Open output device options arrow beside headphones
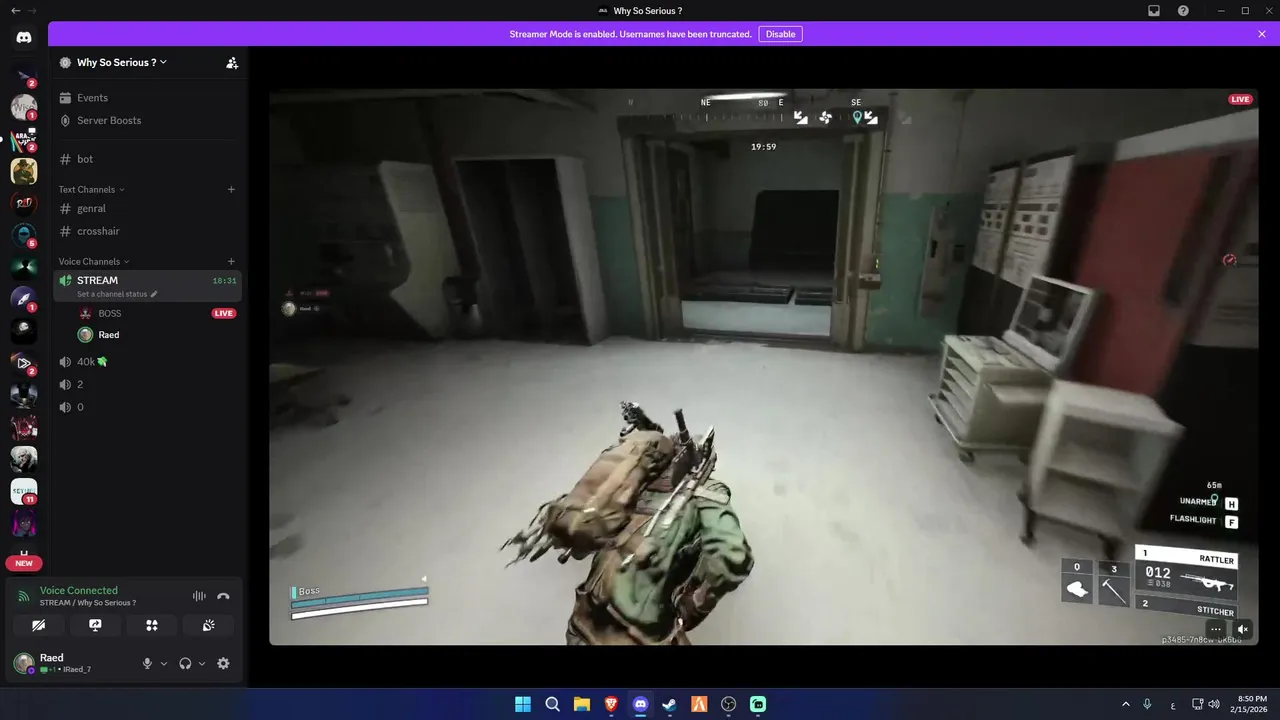Viewport: 1280px width, 720px height. pos(202,663)
